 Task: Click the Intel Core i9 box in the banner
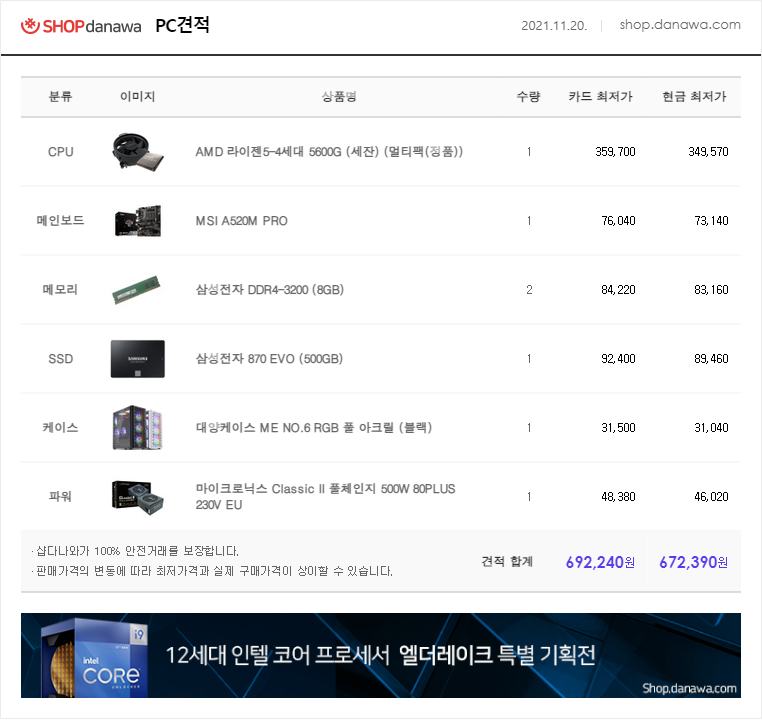coord(95,657)
